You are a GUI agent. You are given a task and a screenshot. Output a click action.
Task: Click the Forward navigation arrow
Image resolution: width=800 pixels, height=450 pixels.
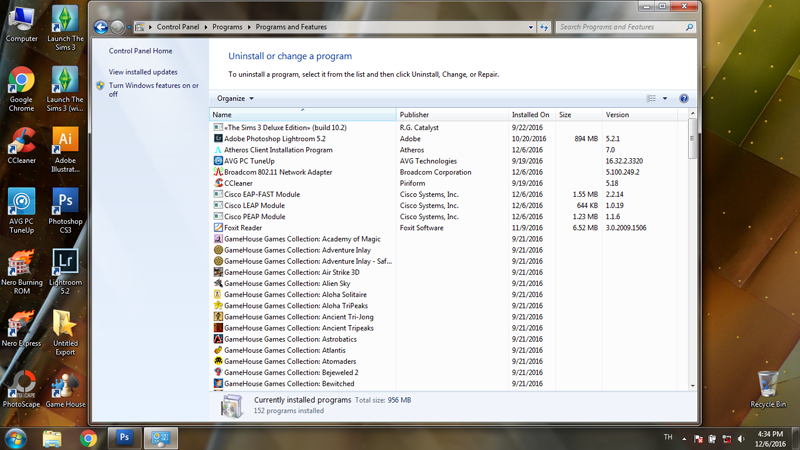coord(117,27)
